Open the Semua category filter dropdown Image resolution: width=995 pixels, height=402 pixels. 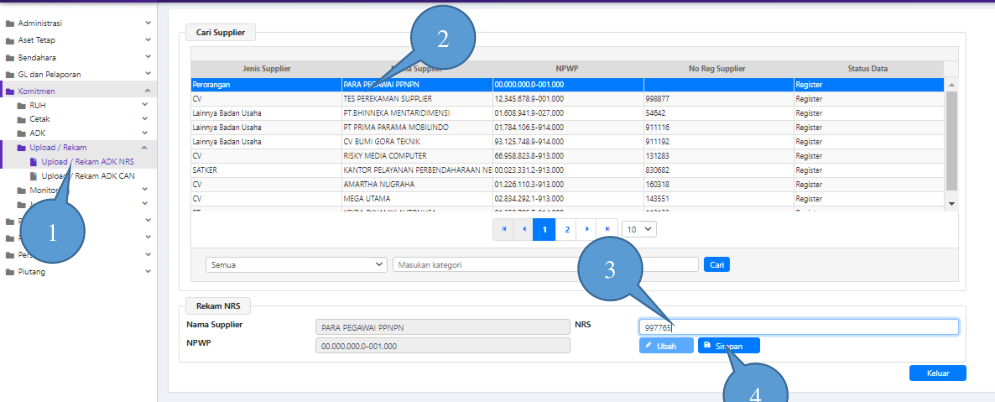pos(295,265)
